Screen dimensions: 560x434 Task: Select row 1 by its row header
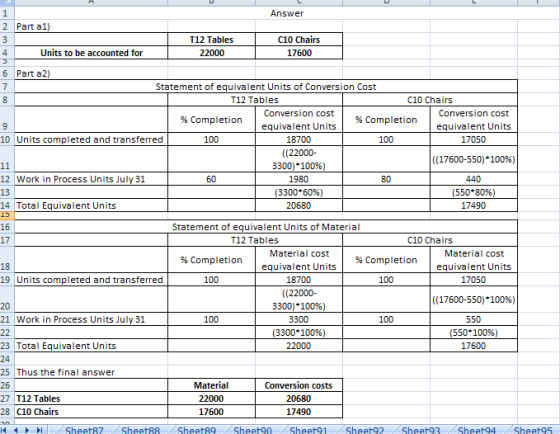coord(7,13)
